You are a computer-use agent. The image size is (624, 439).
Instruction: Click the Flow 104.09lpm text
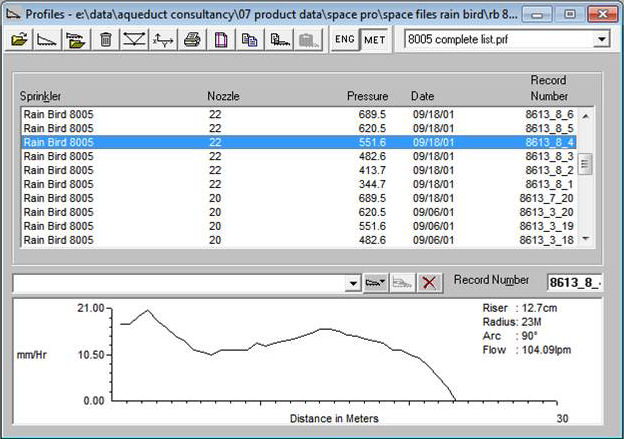[527, 350]
